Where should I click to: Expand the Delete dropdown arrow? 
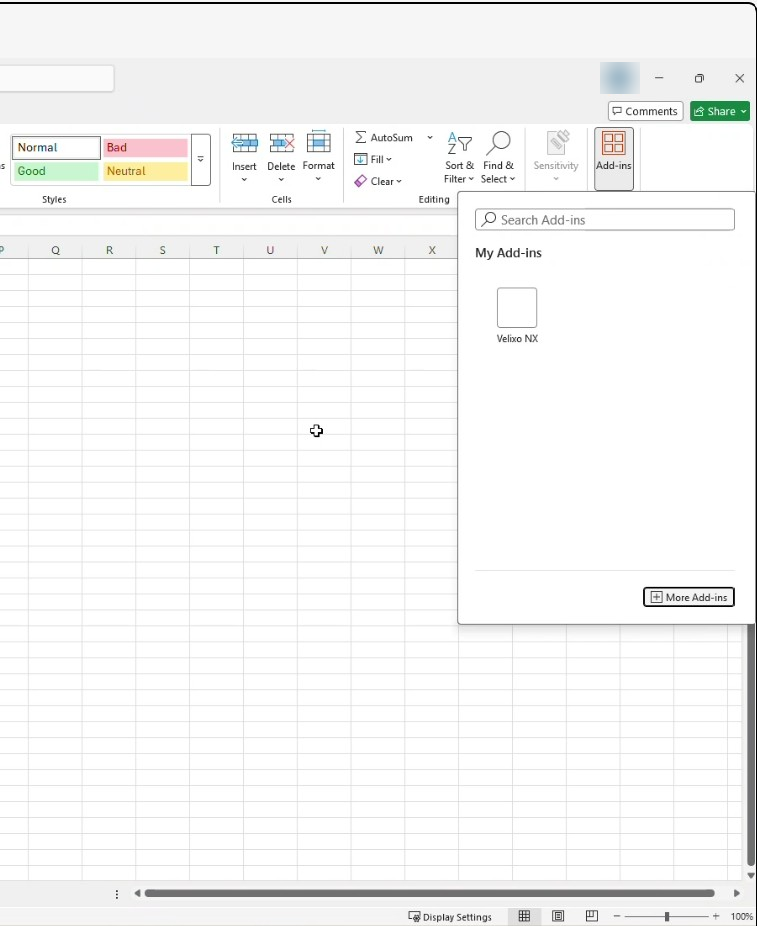tap(281, 180)
